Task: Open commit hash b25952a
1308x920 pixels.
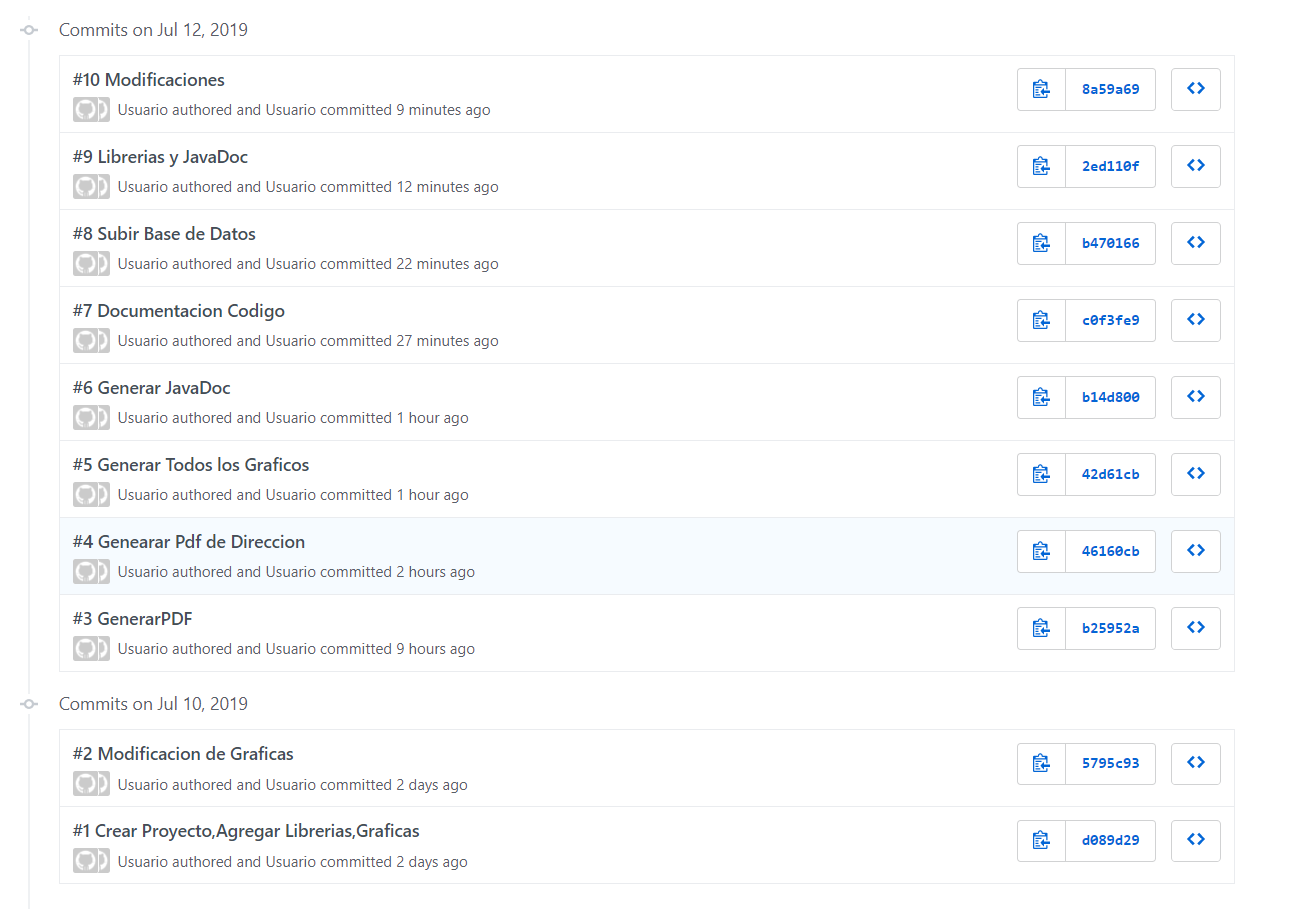Action: click(1110, 628)
